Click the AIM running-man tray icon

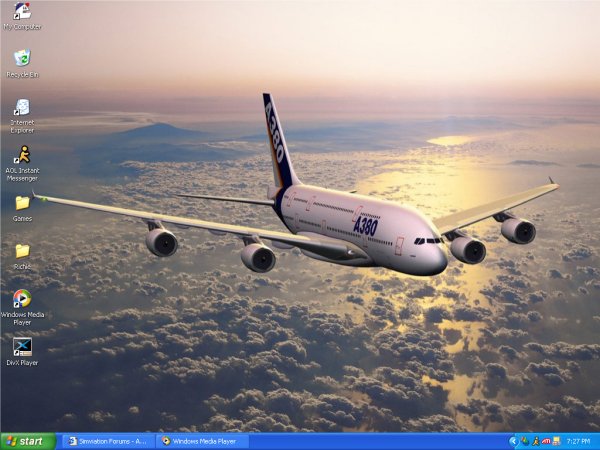535,441
